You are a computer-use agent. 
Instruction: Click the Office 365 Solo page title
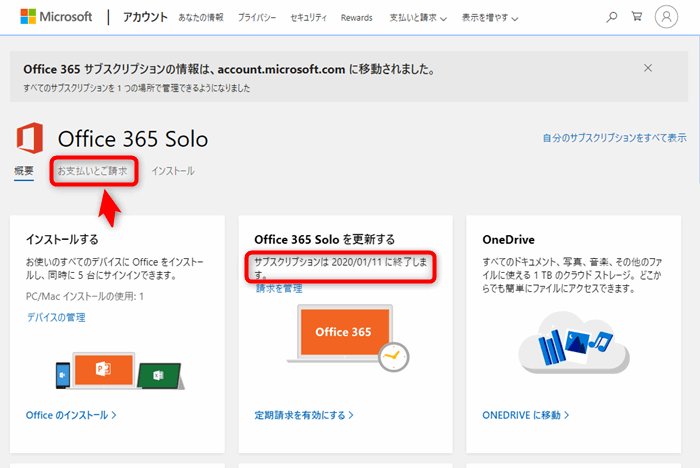click(x=133, y=138)
